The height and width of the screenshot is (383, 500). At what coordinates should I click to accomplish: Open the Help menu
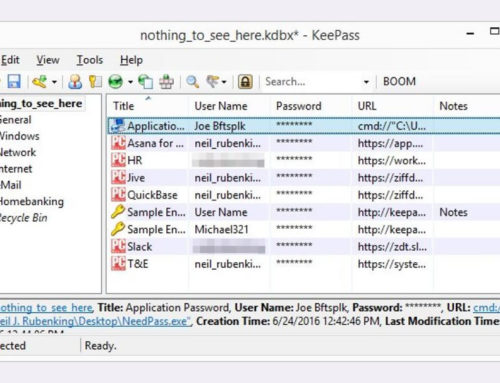131,60
